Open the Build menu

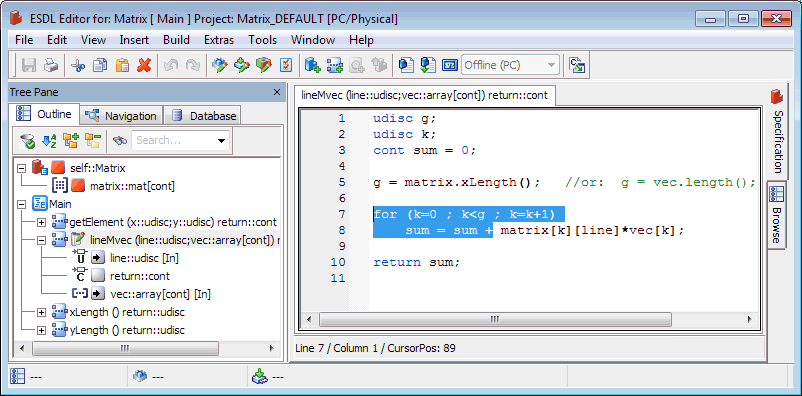[176, 40]
